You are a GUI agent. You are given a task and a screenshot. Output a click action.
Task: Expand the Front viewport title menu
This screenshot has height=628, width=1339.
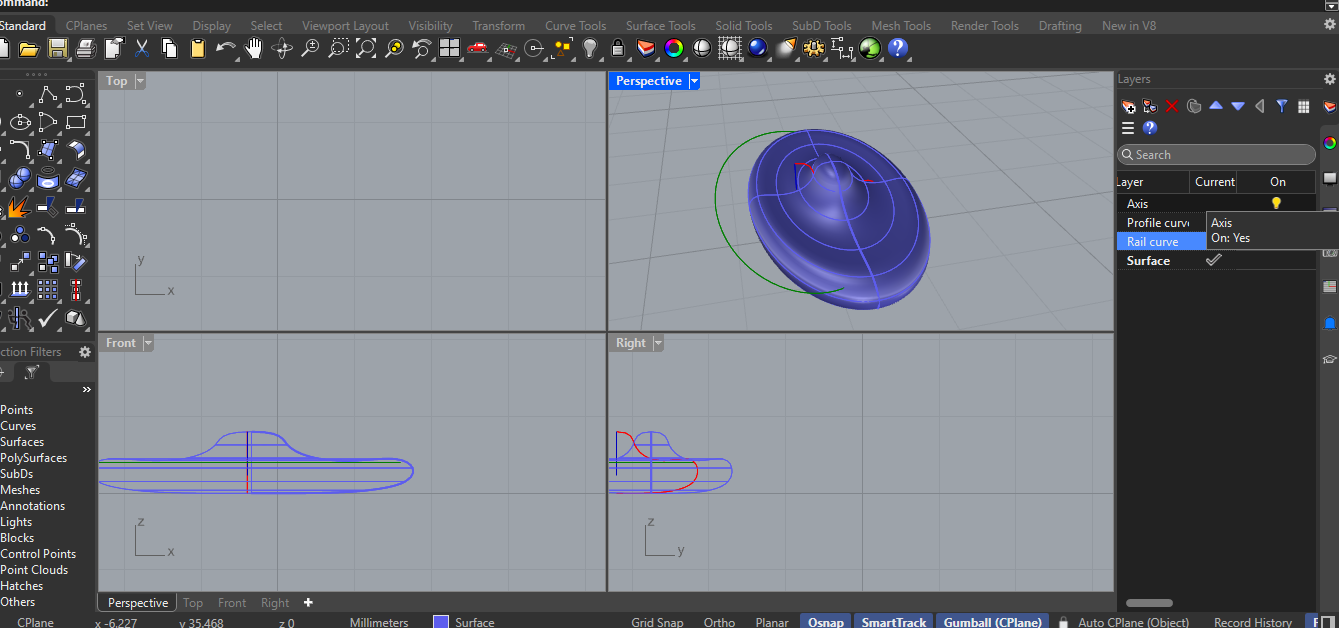(x=146, y=342)
